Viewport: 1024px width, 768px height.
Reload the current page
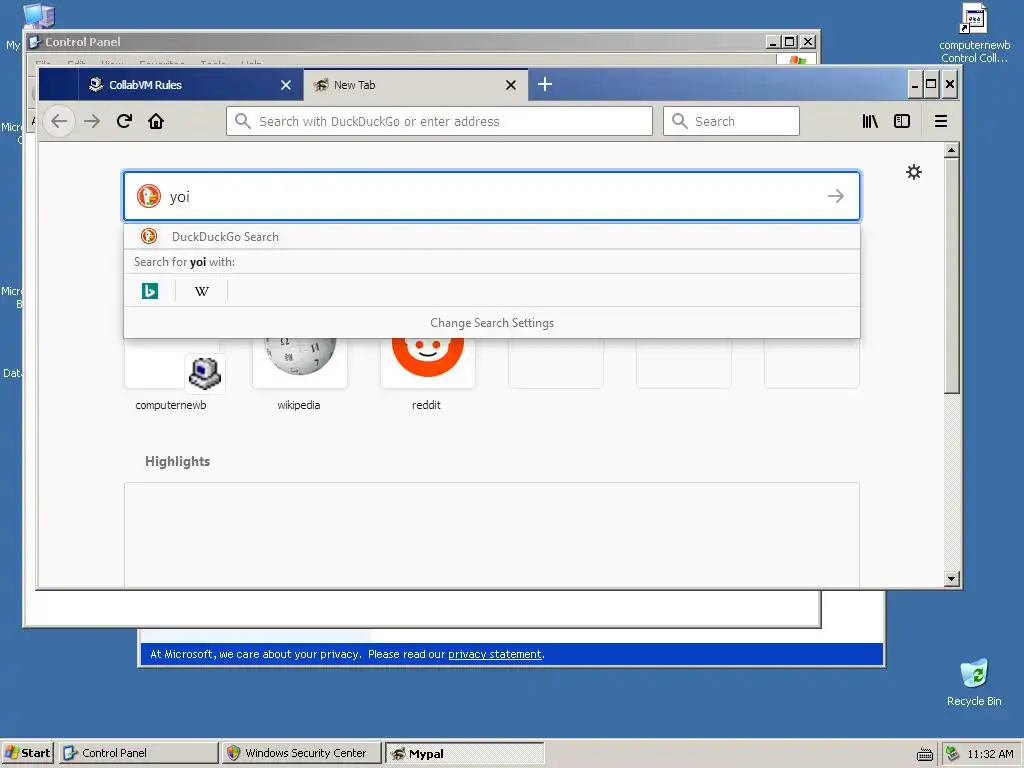click(x=124, y=121)
